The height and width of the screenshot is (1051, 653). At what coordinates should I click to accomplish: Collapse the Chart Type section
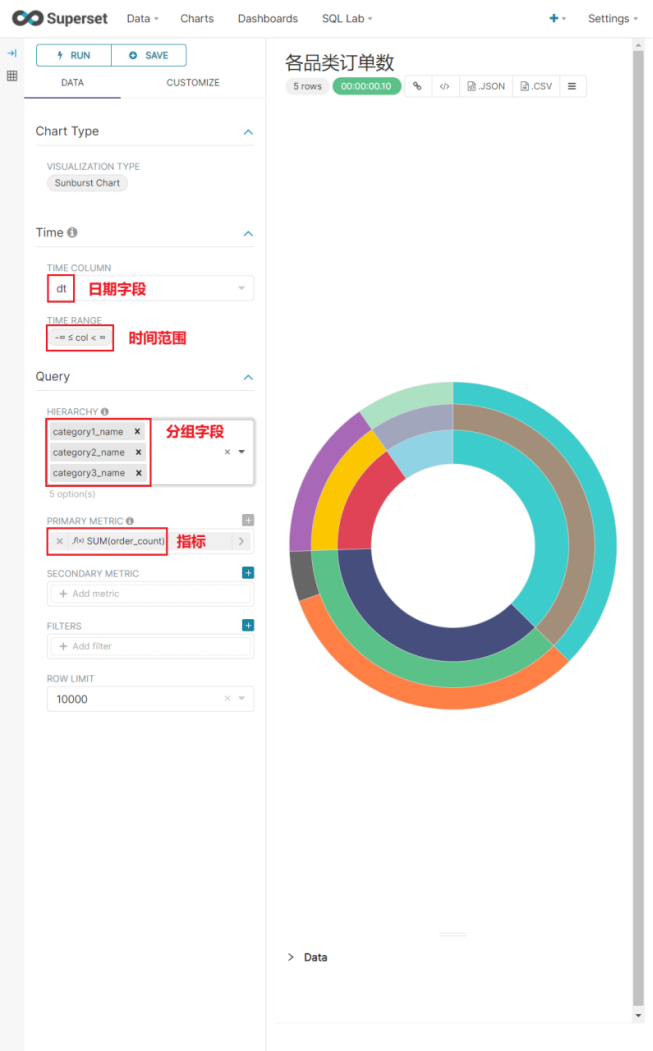tap(248, 132)
